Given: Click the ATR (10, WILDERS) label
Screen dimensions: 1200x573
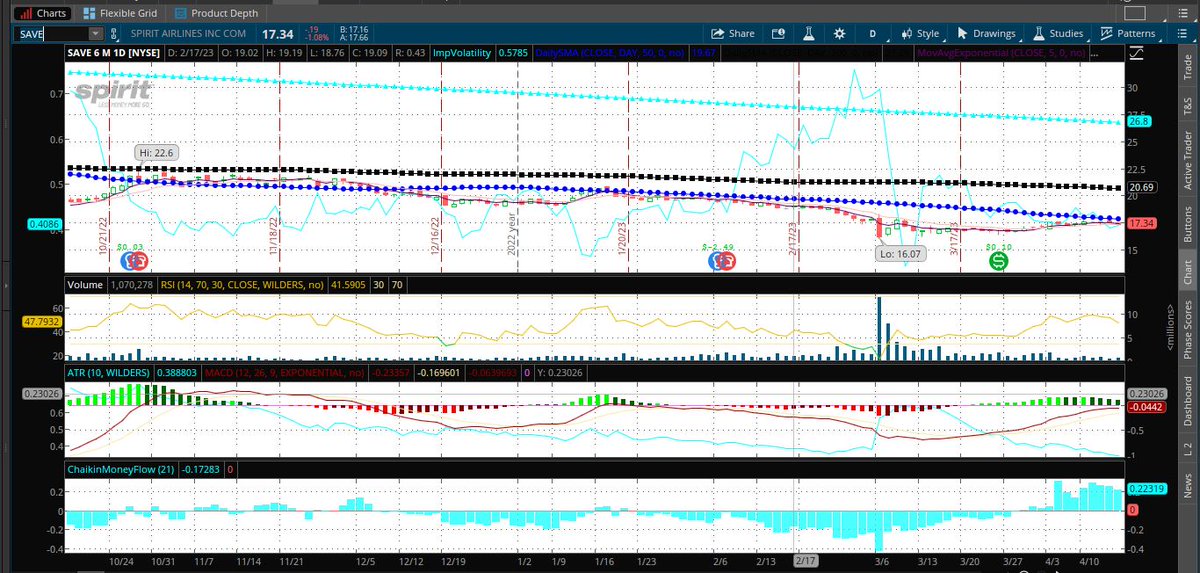Looking at the screenshot, I should click(109, 372).
